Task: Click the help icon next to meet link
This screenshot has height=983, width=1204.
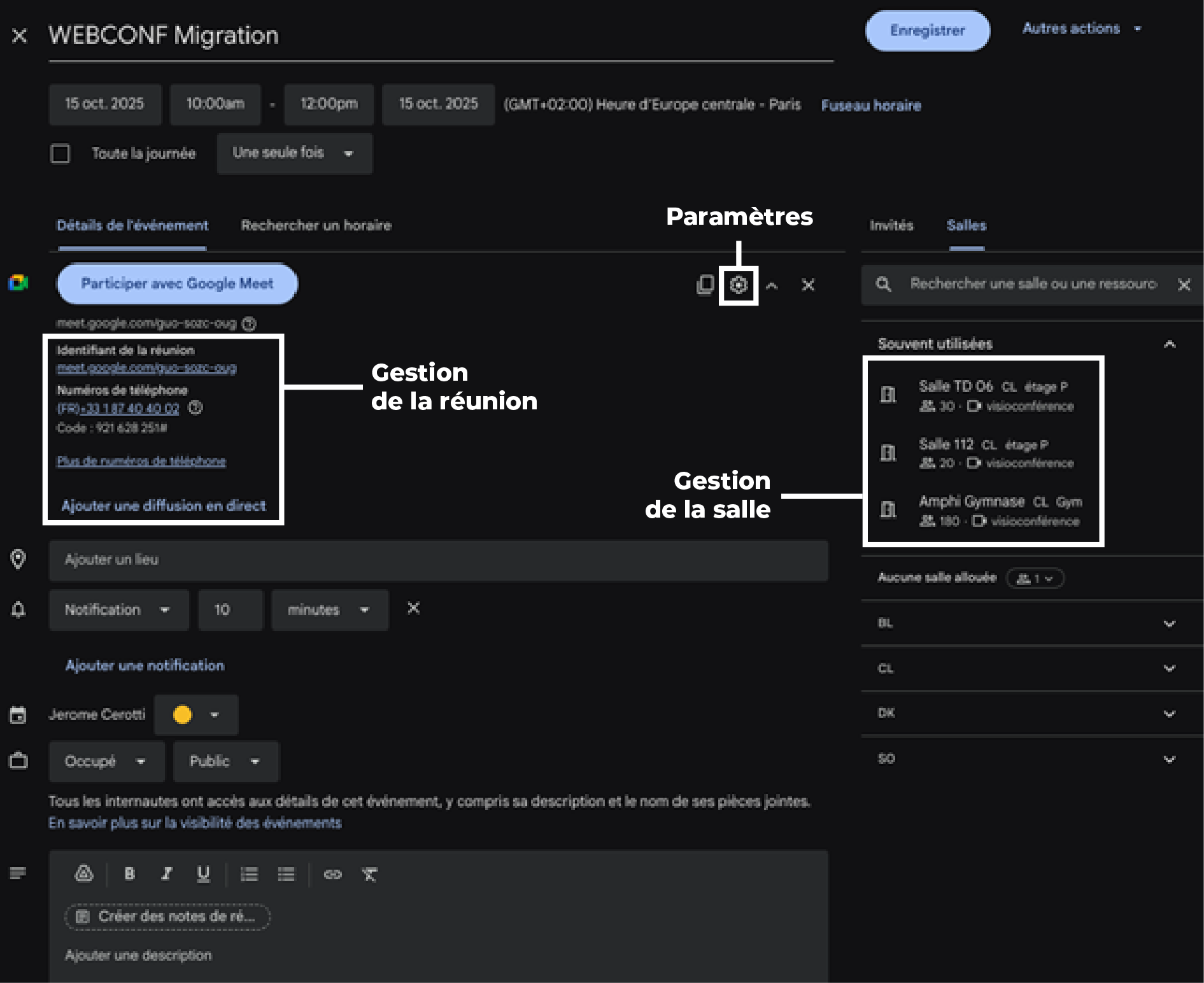Action: pos(249,324)
